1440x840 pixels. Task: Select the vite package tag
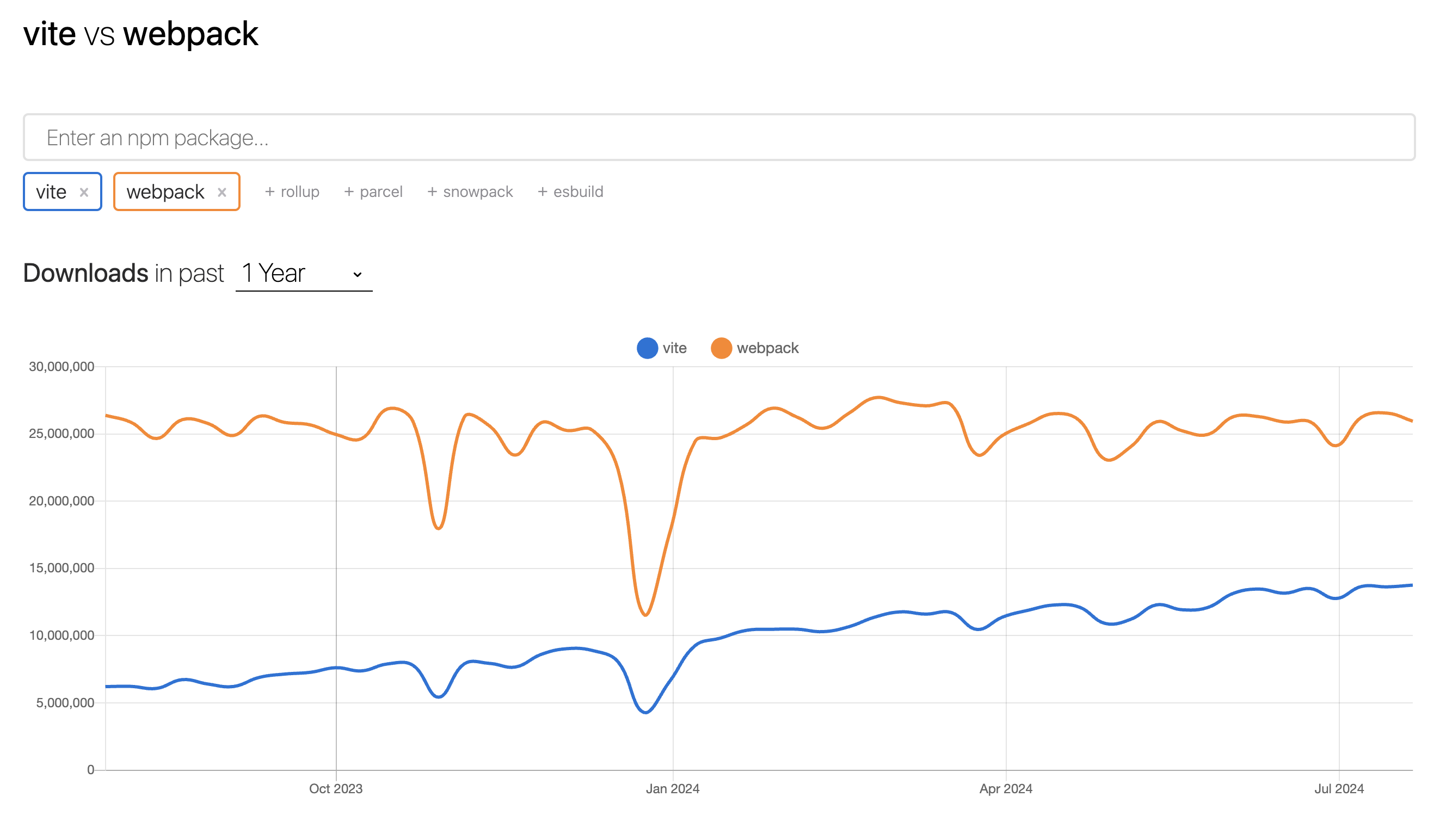coord(51,192)
